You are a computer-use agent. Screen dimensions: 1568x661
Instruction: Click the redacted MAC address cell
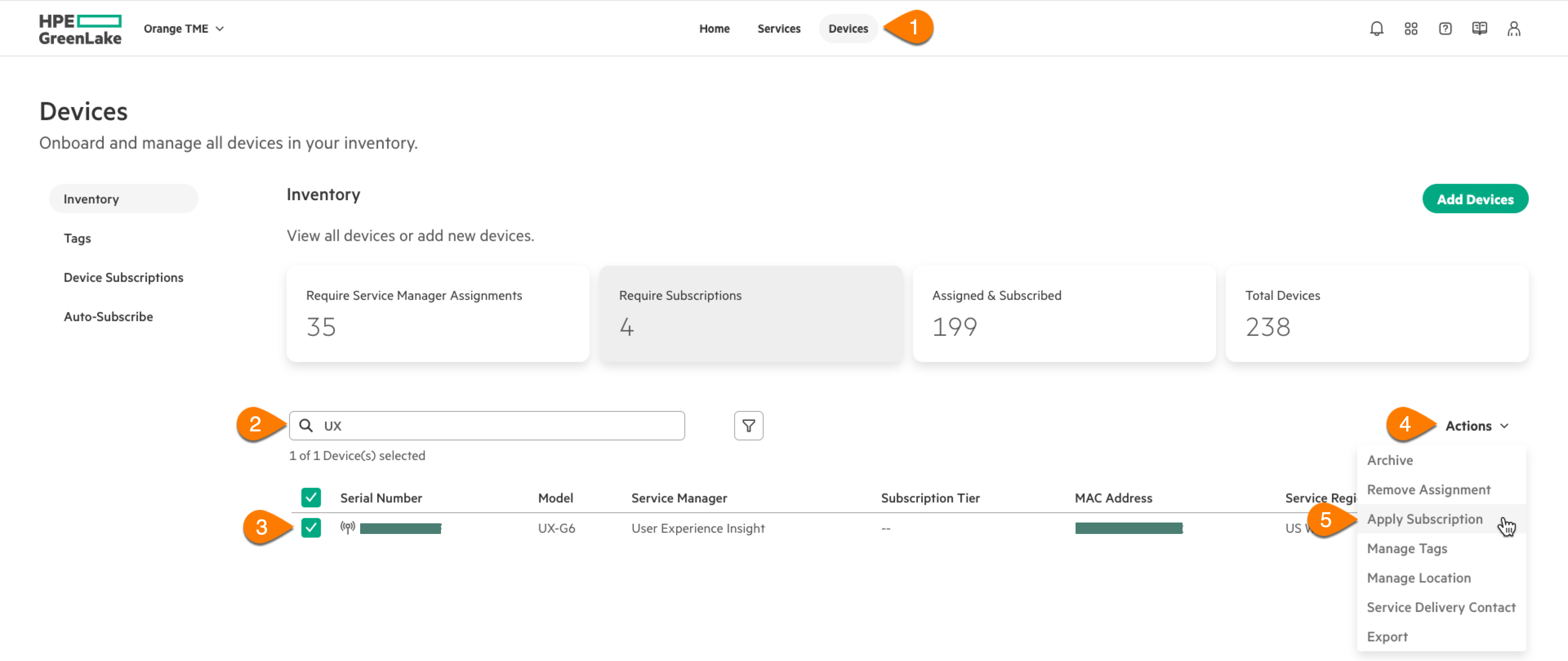coord(1129,528)
